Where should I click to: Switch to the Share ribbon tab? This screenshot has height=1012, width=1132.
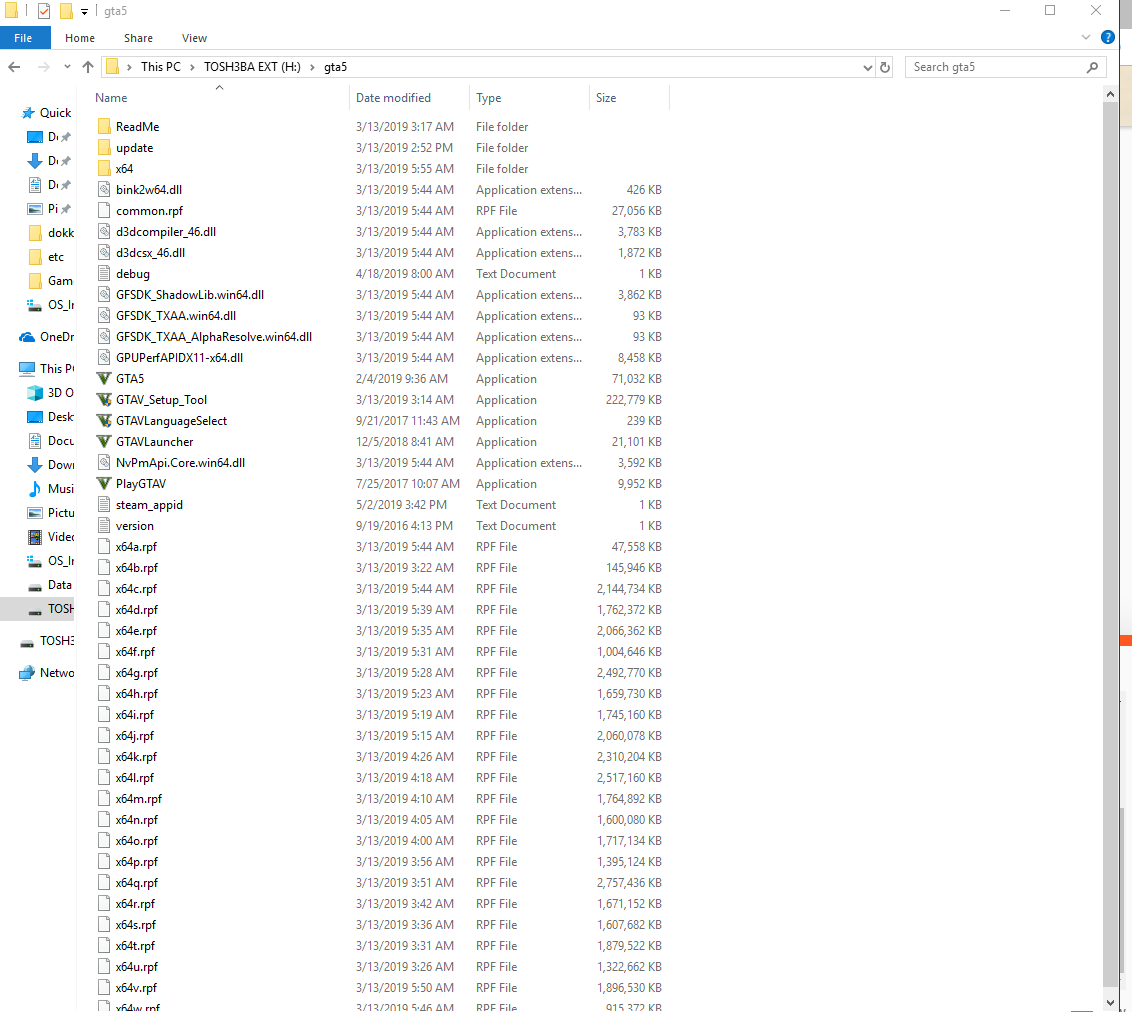(138, 38)
